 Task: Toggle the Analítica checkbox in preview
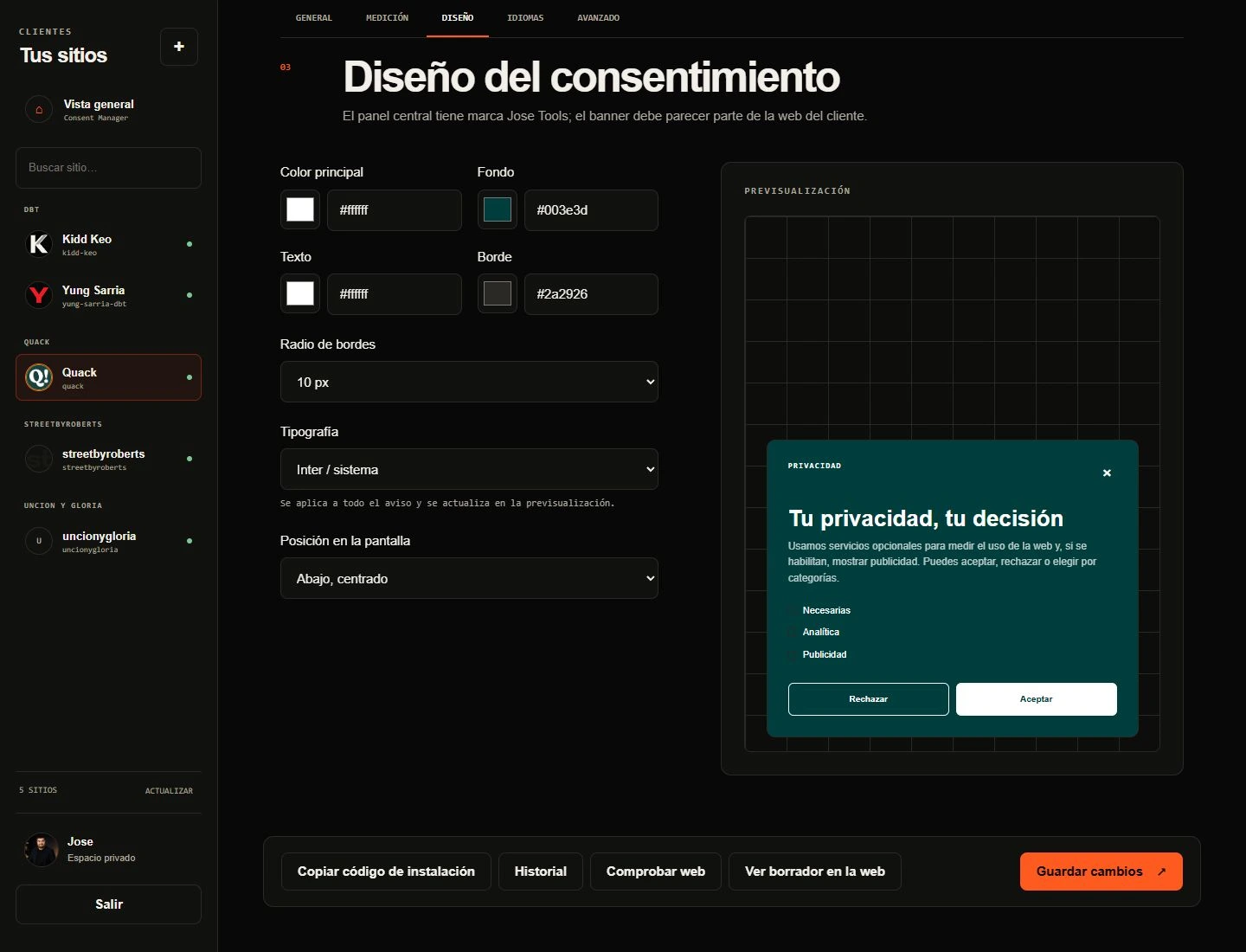(793, 633)
